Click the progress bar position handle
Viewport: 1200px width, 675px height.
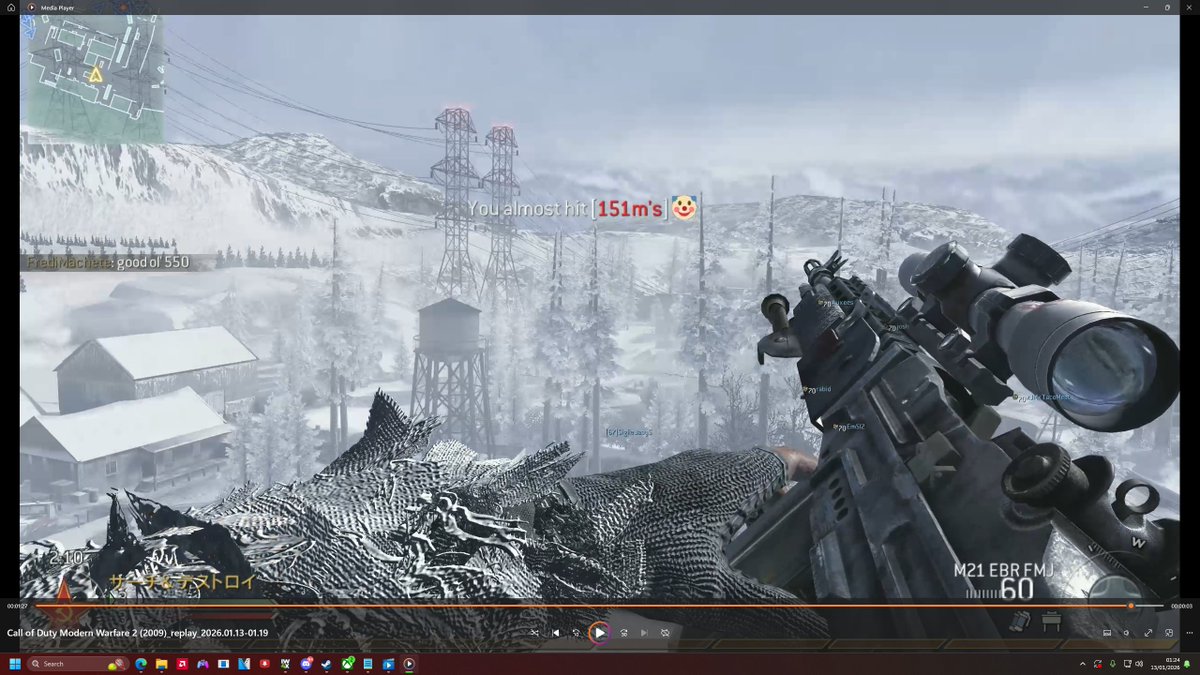[x=1131, y=606]
